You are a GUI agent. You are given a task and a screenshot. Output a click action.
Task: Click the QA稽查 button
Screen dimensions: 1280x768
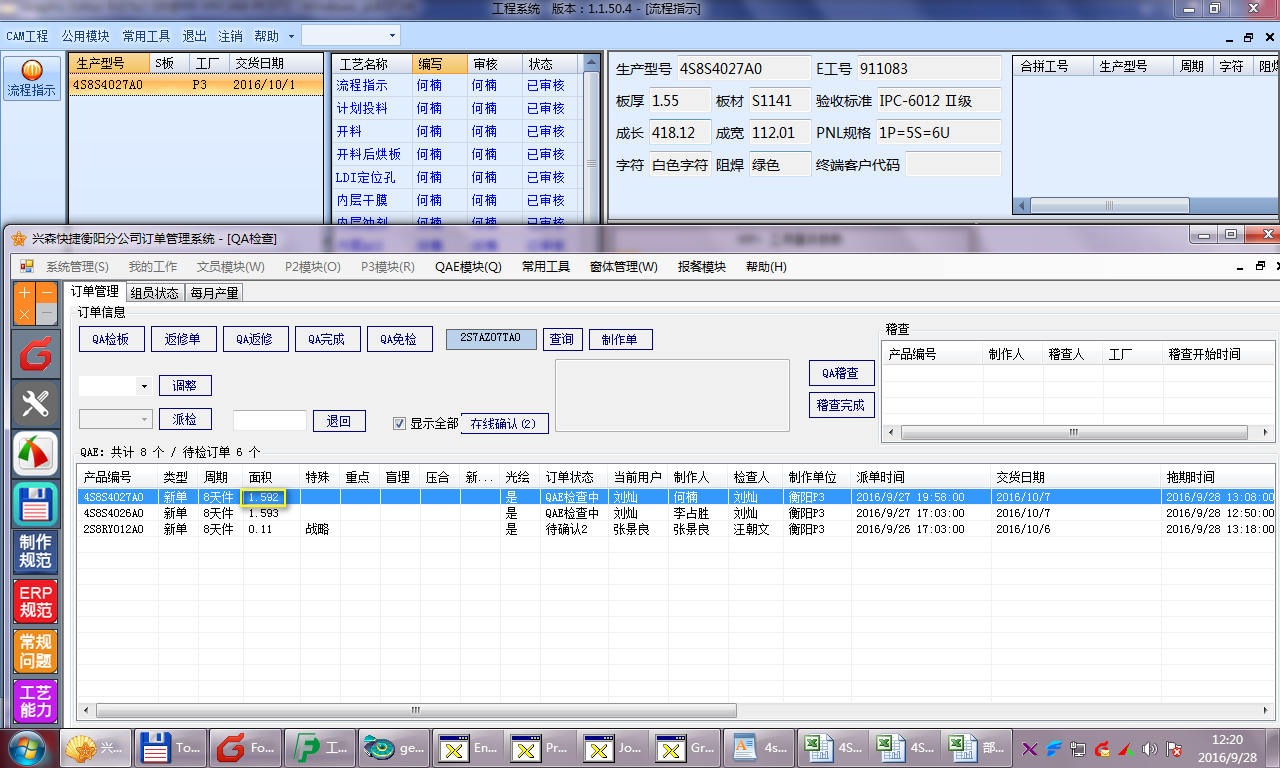pyautogui.click(x=842, y=373)
